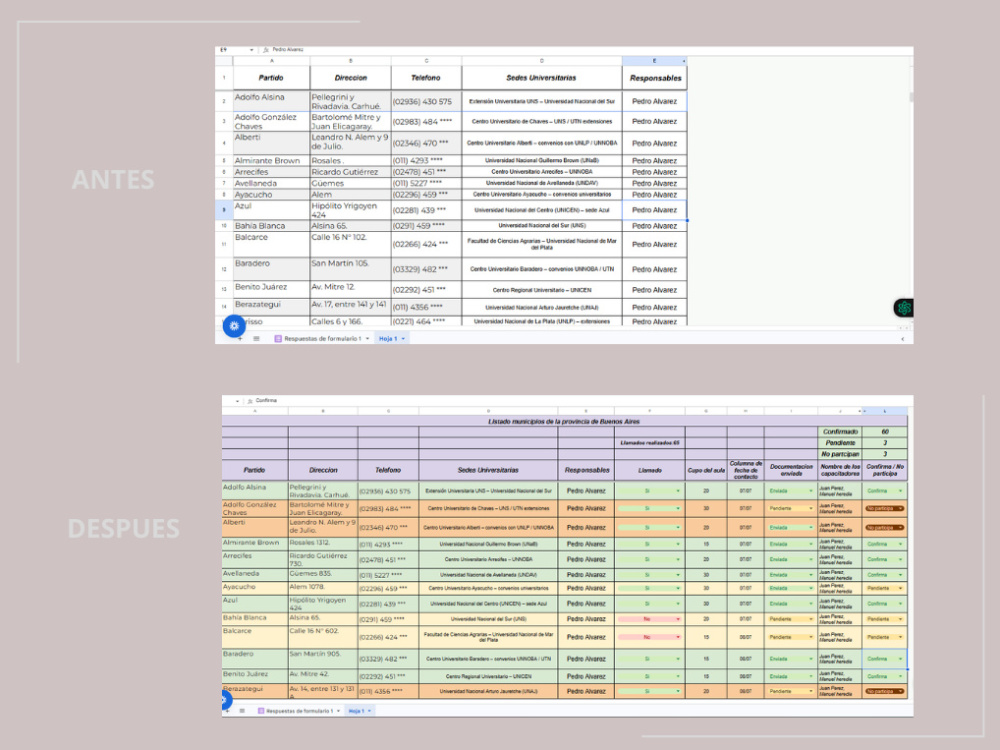Click the Confirma / No participa header
The width and height of the screenshot is (1000, 750).
(885, 471)
